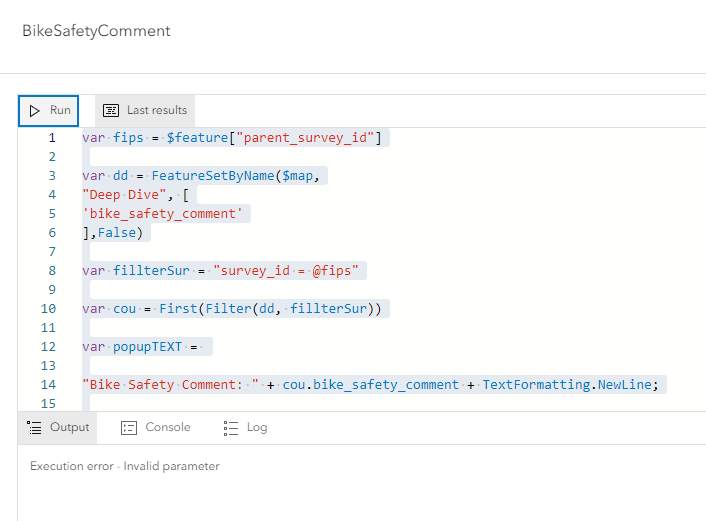Click the Run play triangle icon
706x521 pixels.
click(34, 110)
